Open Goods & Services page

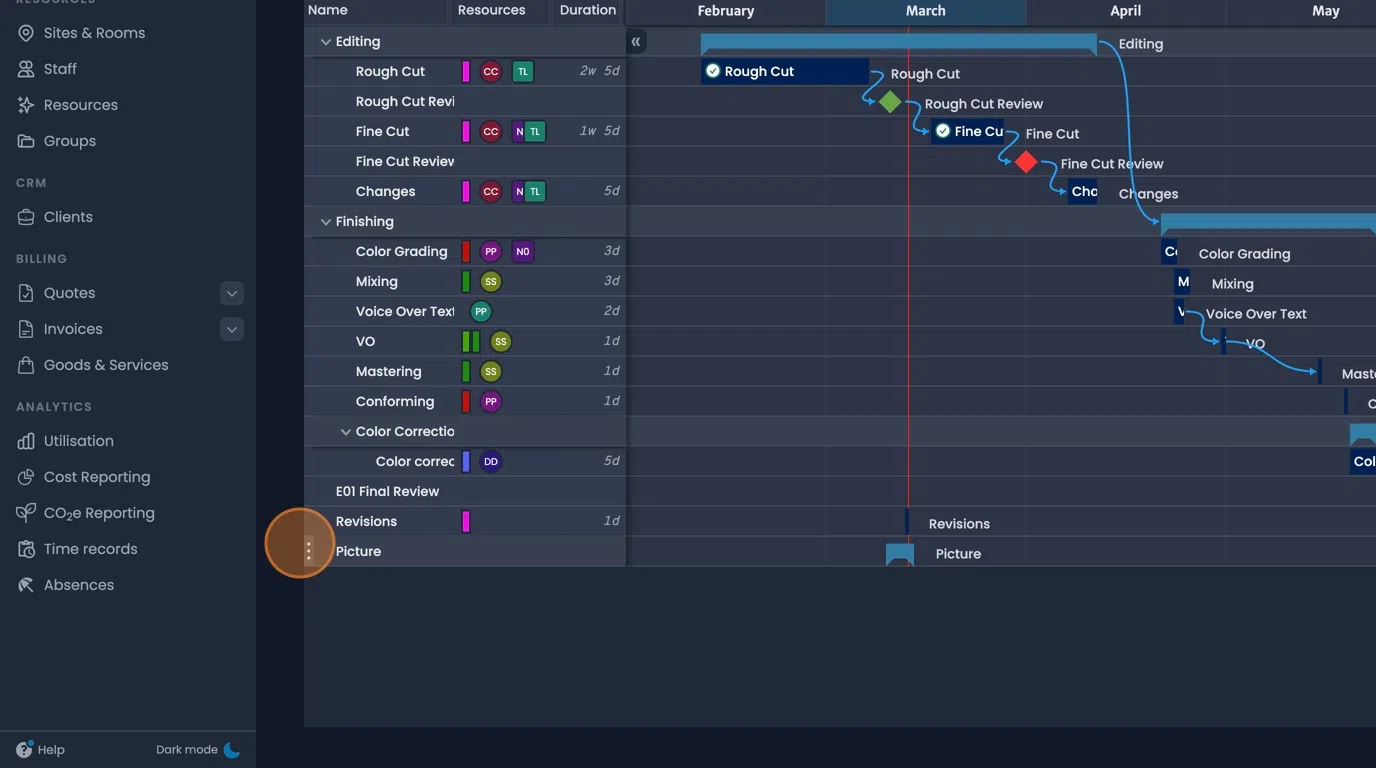tap(27, 365)
